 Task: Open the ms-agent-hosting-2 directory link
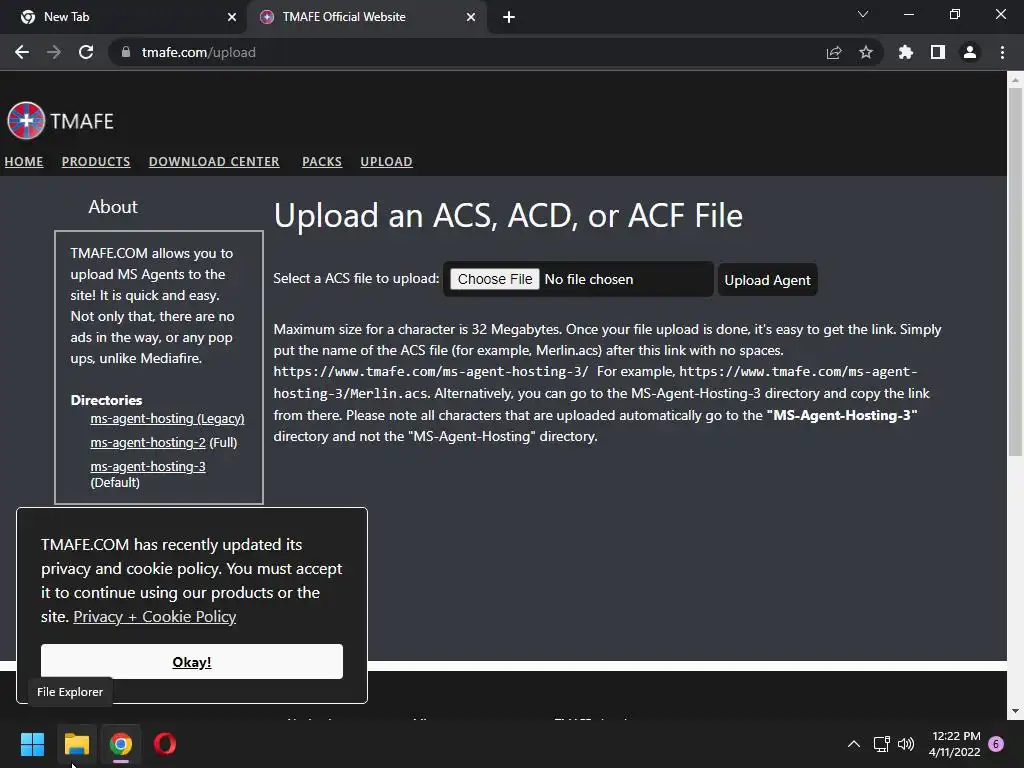coord(148,442)
